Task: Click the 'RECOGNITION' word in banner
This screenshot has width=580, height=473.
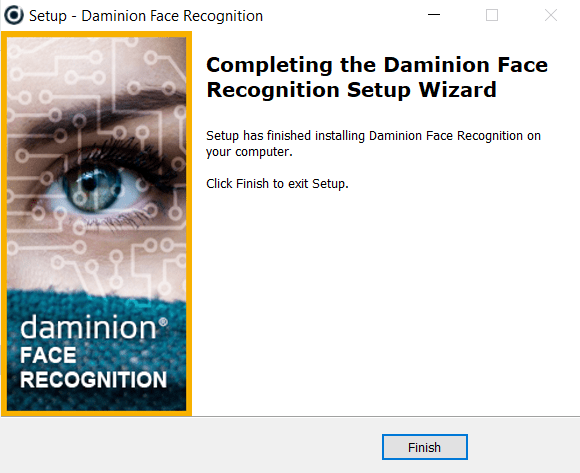Action: 93,380
